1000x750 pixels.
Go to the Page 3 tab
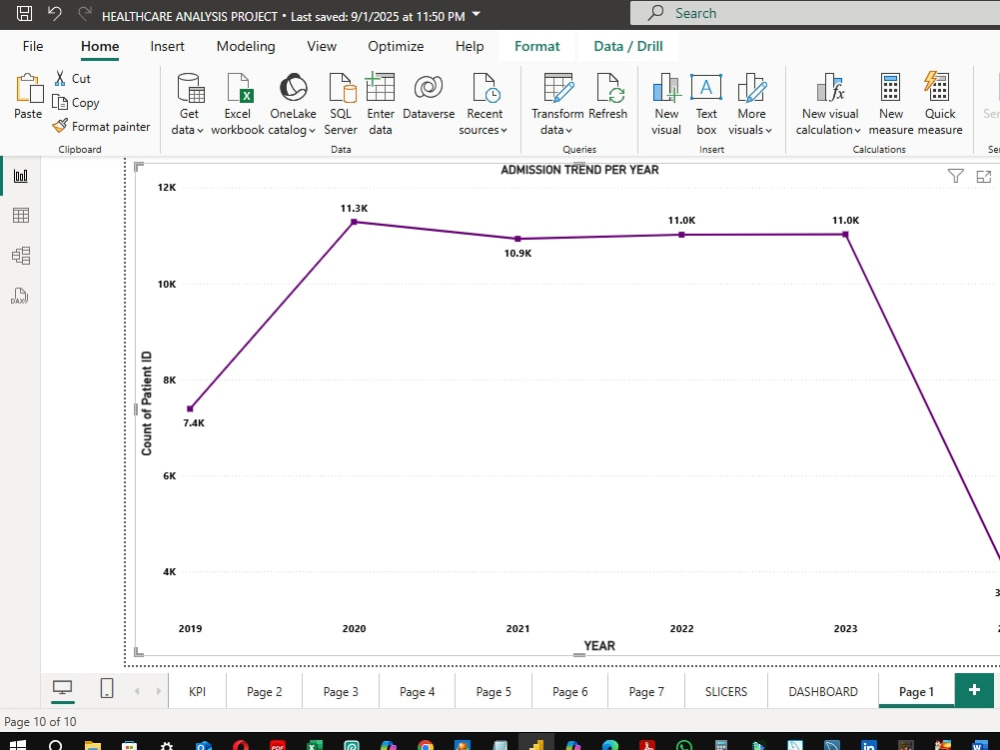[341, 691]
